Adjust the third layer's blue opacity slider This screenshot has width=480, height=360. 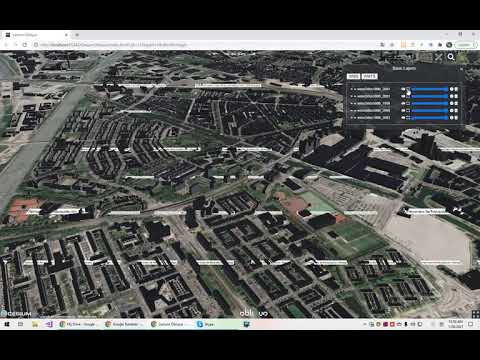tap(430, 103)
